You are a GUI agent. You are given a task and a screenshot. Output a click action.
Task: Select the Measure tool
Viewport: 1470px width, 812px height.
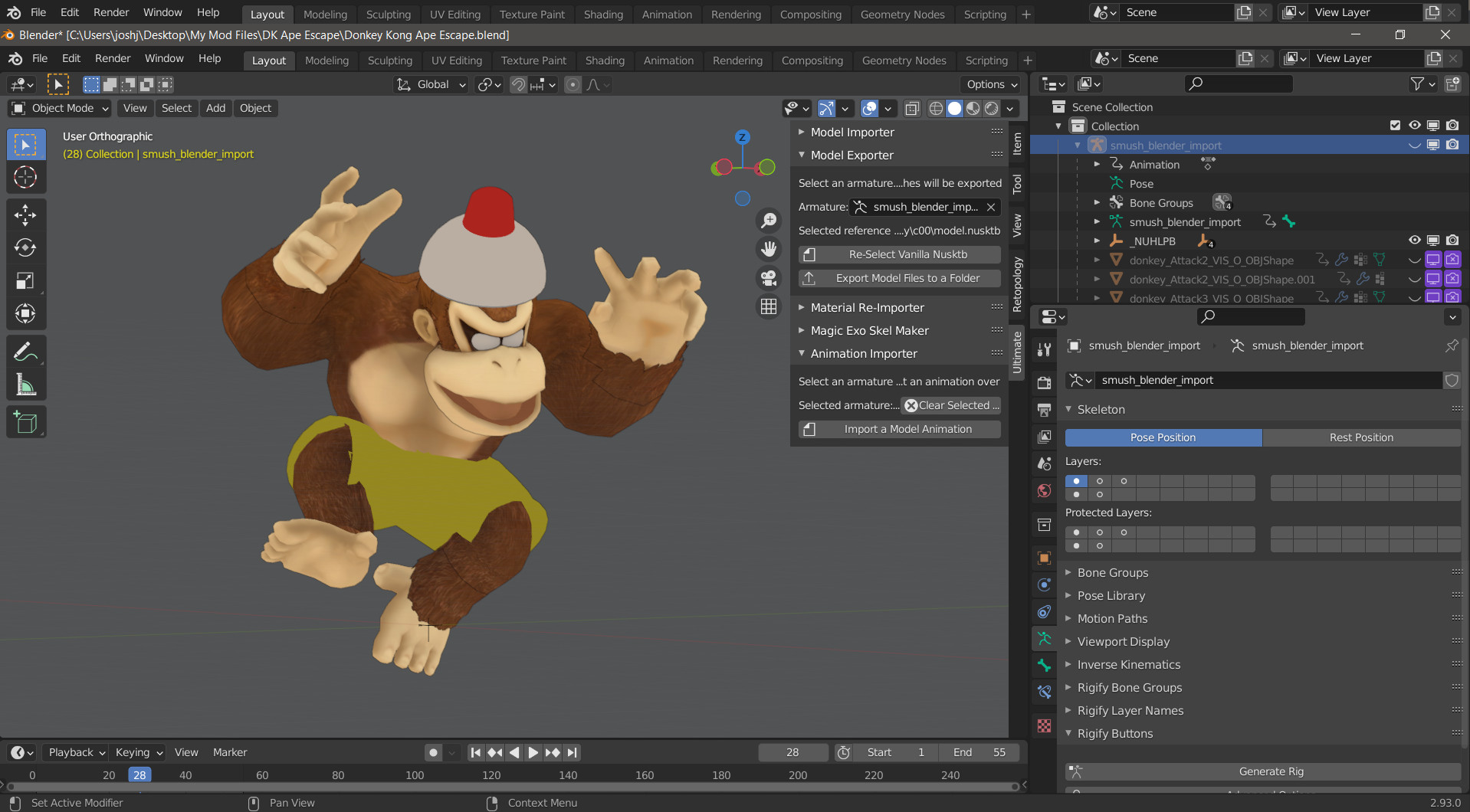pos(26,385)
